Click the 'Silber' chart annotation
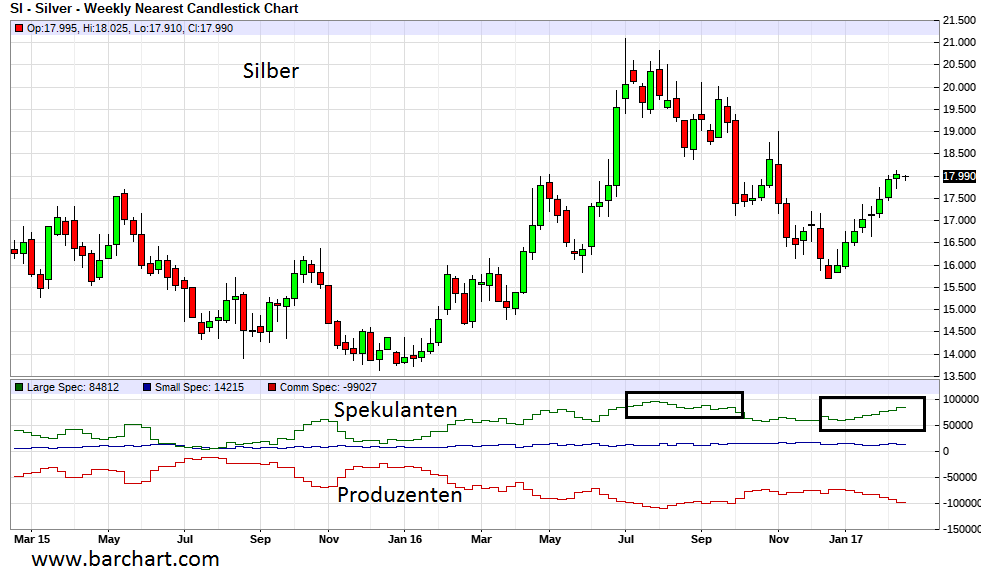This screenshot has width=981, height=570. 271,71
